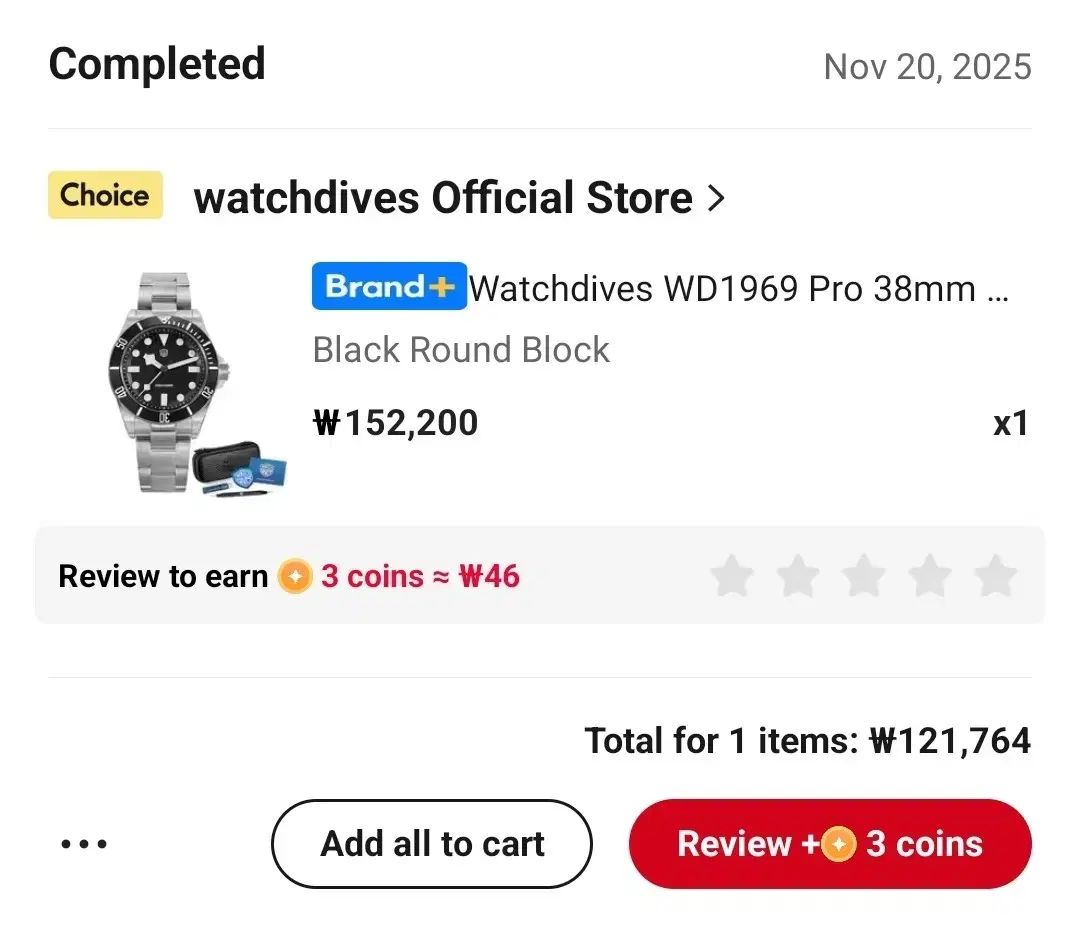Viewport: 1080px width, 937px height.
Task: Click the coin icon next to 3 coins
Action: [294, 576]
